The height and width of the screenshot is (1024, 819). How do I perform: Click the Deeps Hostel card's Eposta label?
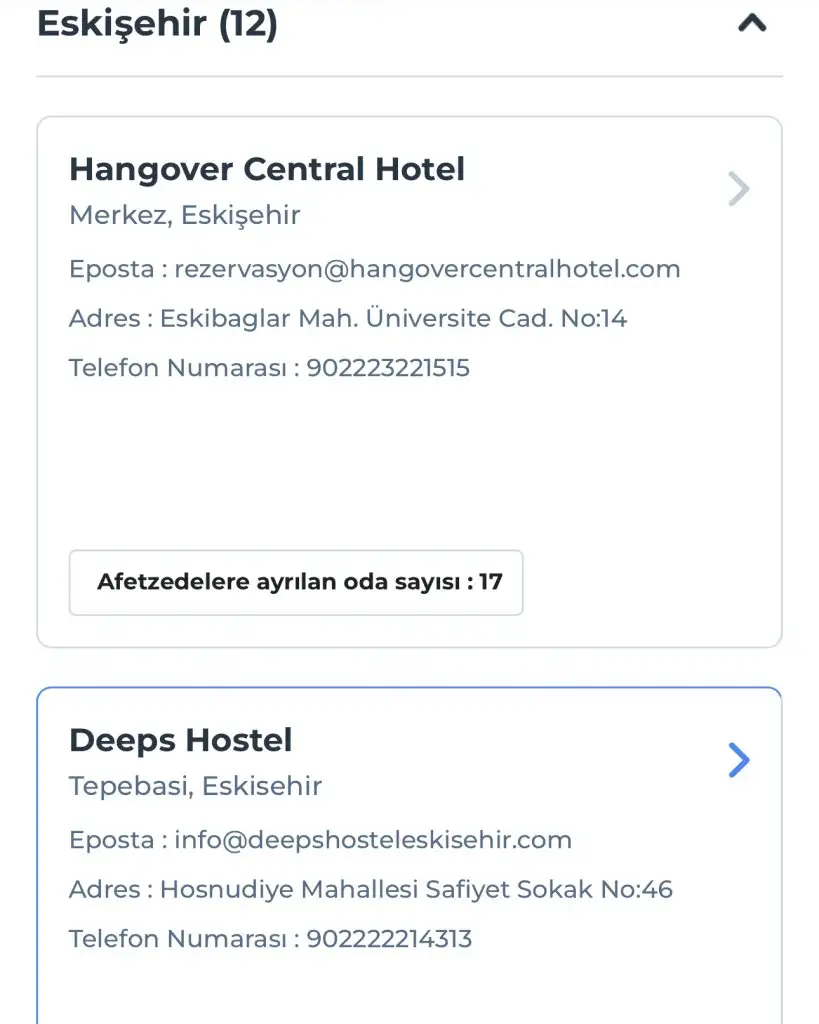pyautogui.click(x=111, y=840)
